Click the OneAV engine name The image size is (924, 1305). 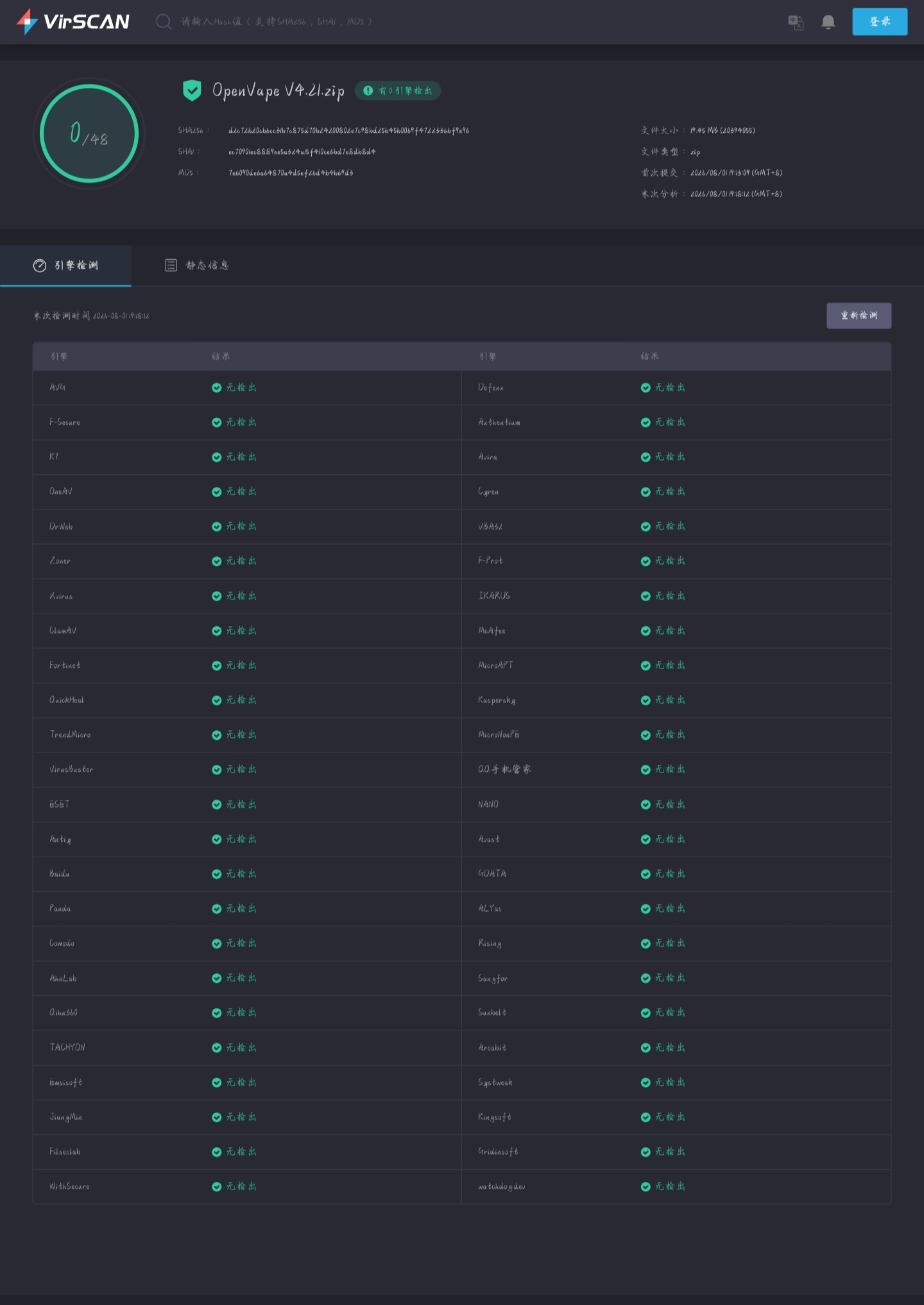[x=61, y=491]
